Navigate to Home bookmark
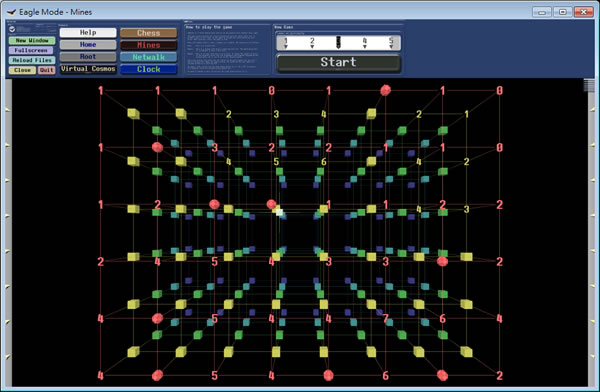The width and height of the screenshot is (600, 392). 88,45
